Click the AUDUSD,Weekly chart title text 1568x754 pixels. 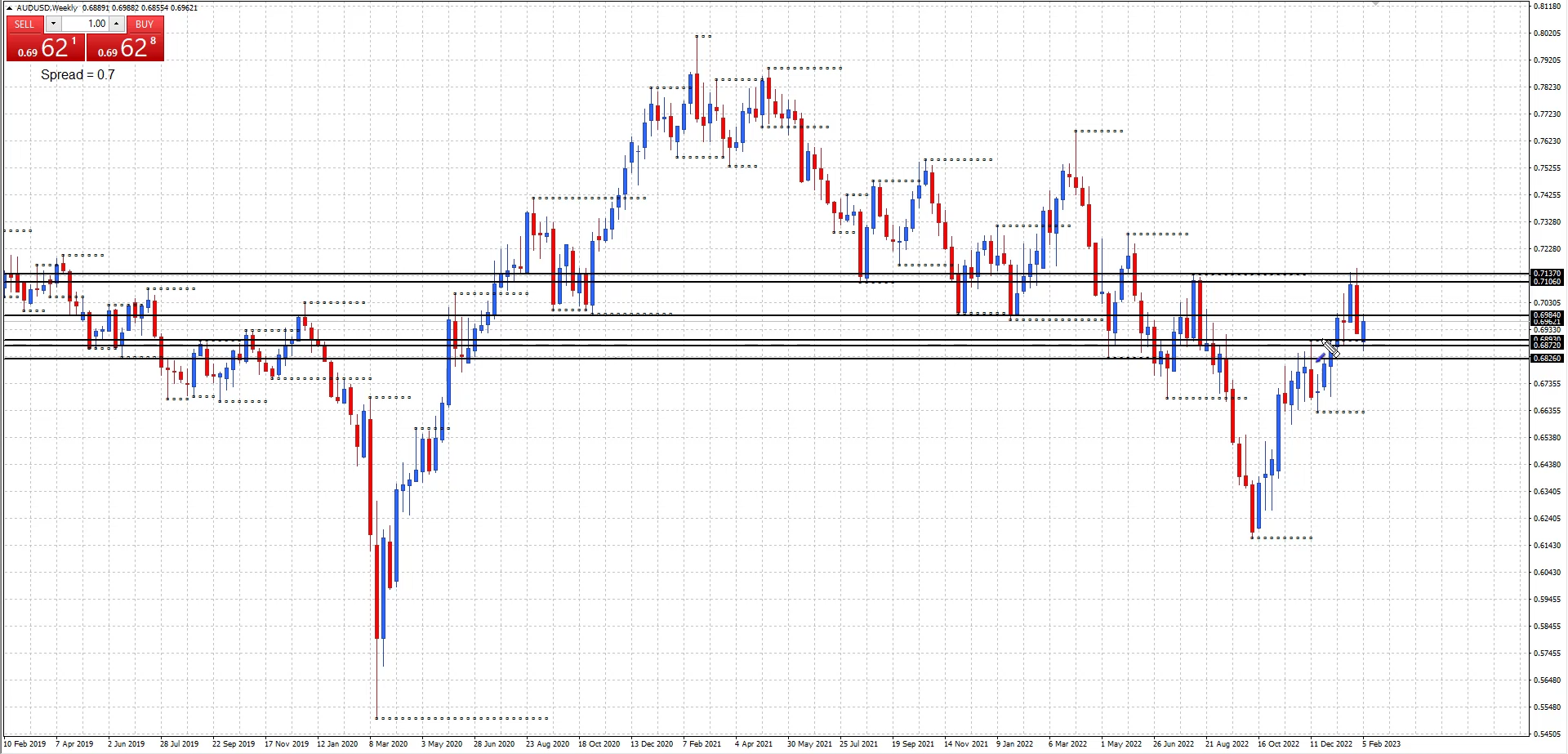47,8
